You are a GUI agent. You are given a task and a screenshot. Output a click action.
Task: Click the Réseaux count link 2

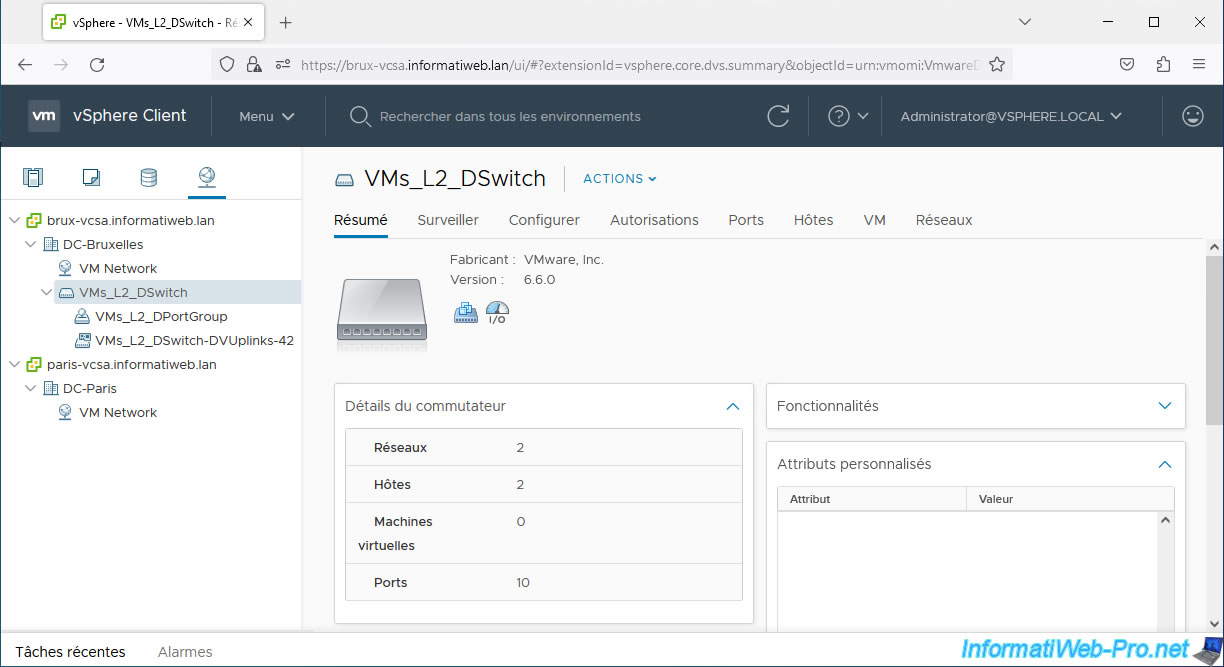pos(521,447)
